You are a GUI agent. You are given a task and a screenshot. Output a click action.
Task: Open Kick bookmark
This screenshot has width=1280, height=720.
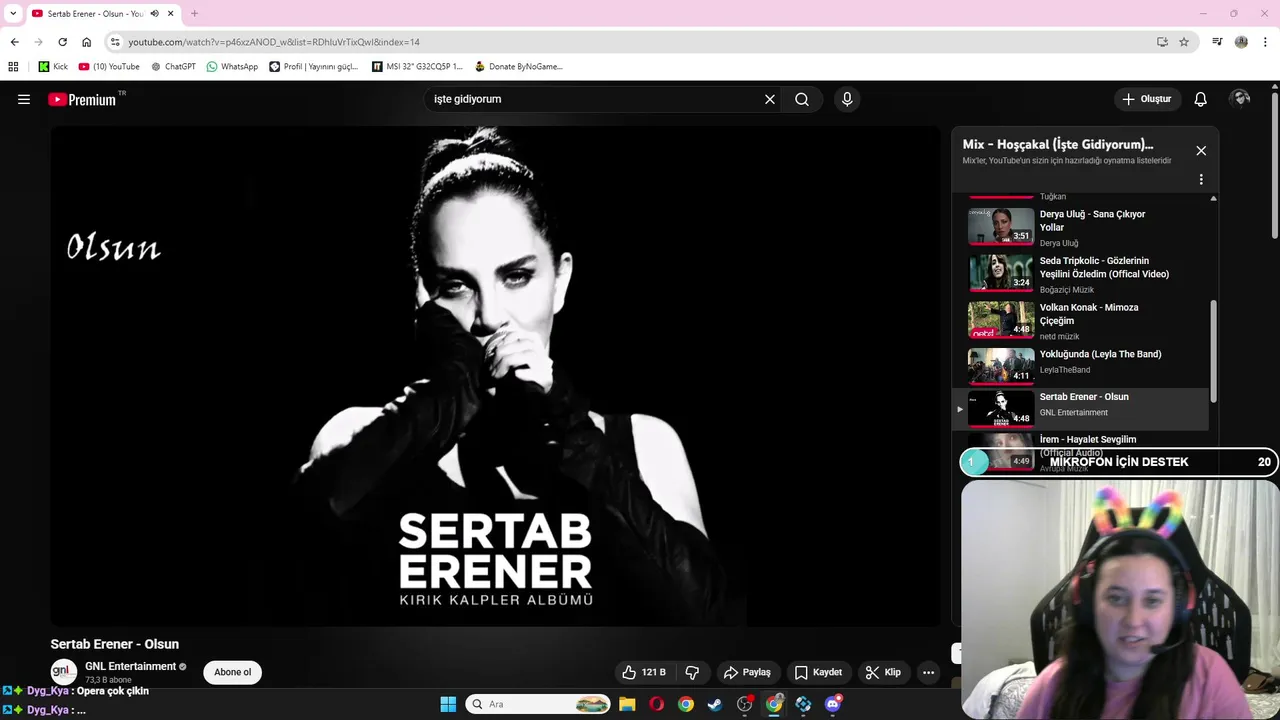click(x=53, y=67)
